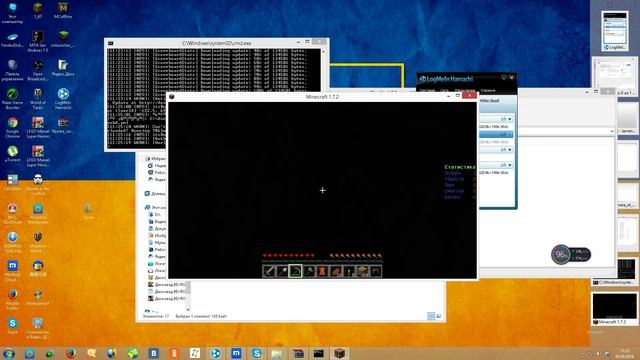Open Open Broadcaster desktop shortcut
Viewport: 640px width, 360px height.
coord(38,71)
